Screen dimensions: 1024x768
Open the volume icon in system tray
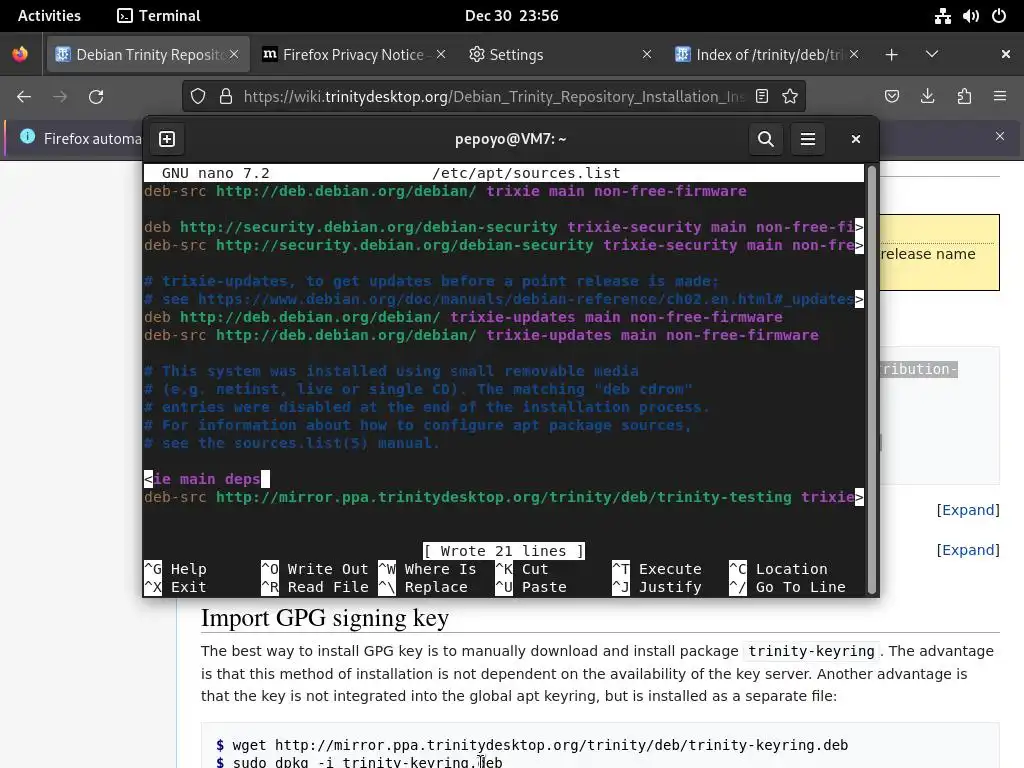point(970,16)
